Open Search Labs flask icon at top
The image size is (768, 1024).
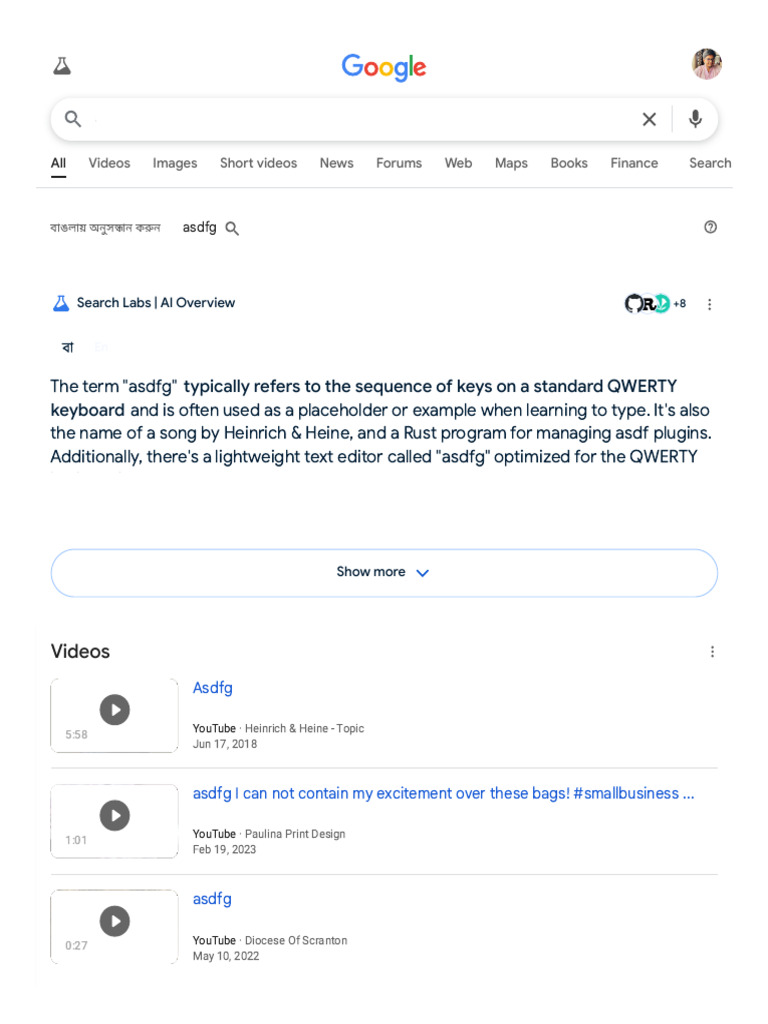[62, 66]
